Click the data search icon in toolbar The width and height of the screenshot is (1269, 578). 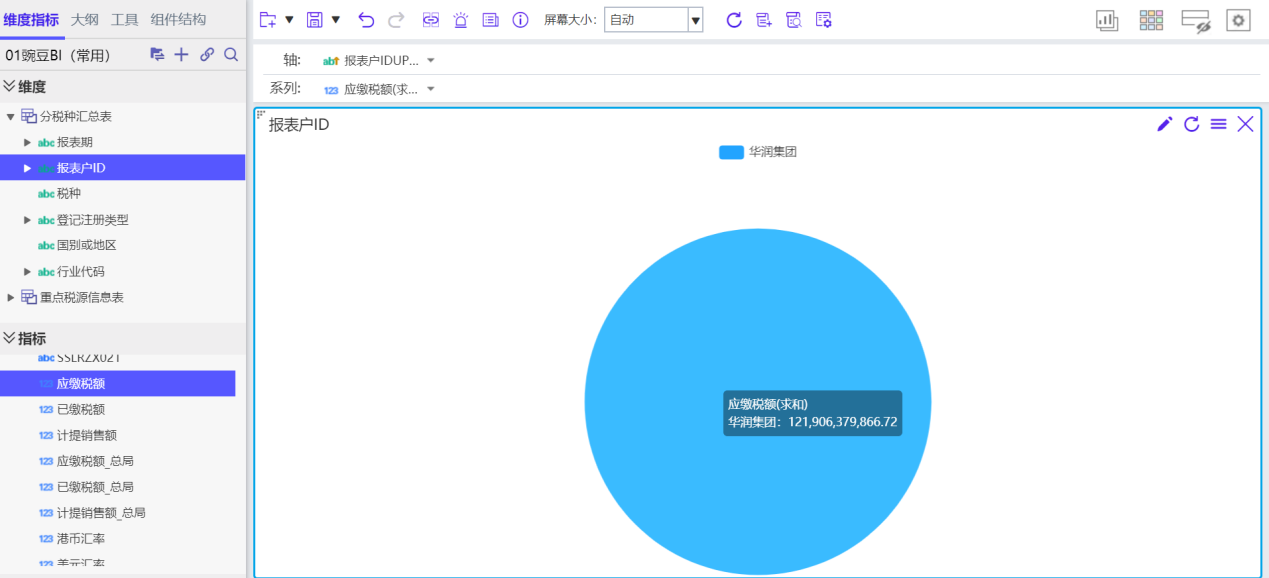coord(794,20)
